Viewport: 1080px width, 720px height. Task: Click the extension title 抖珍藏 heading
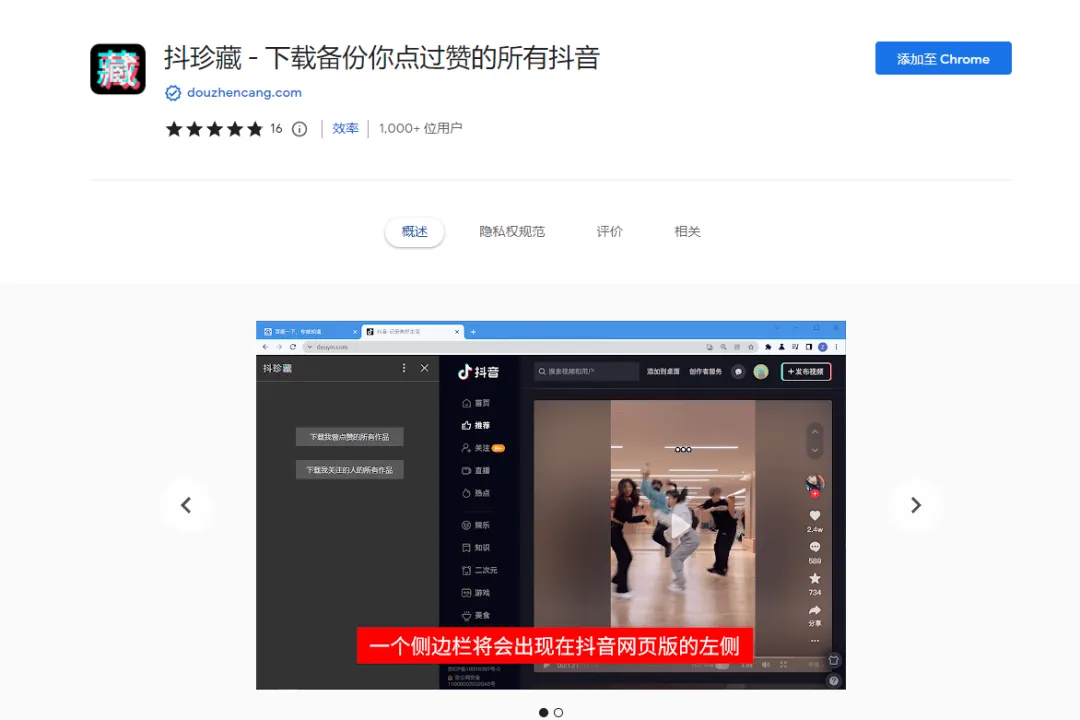pos(382,58)
